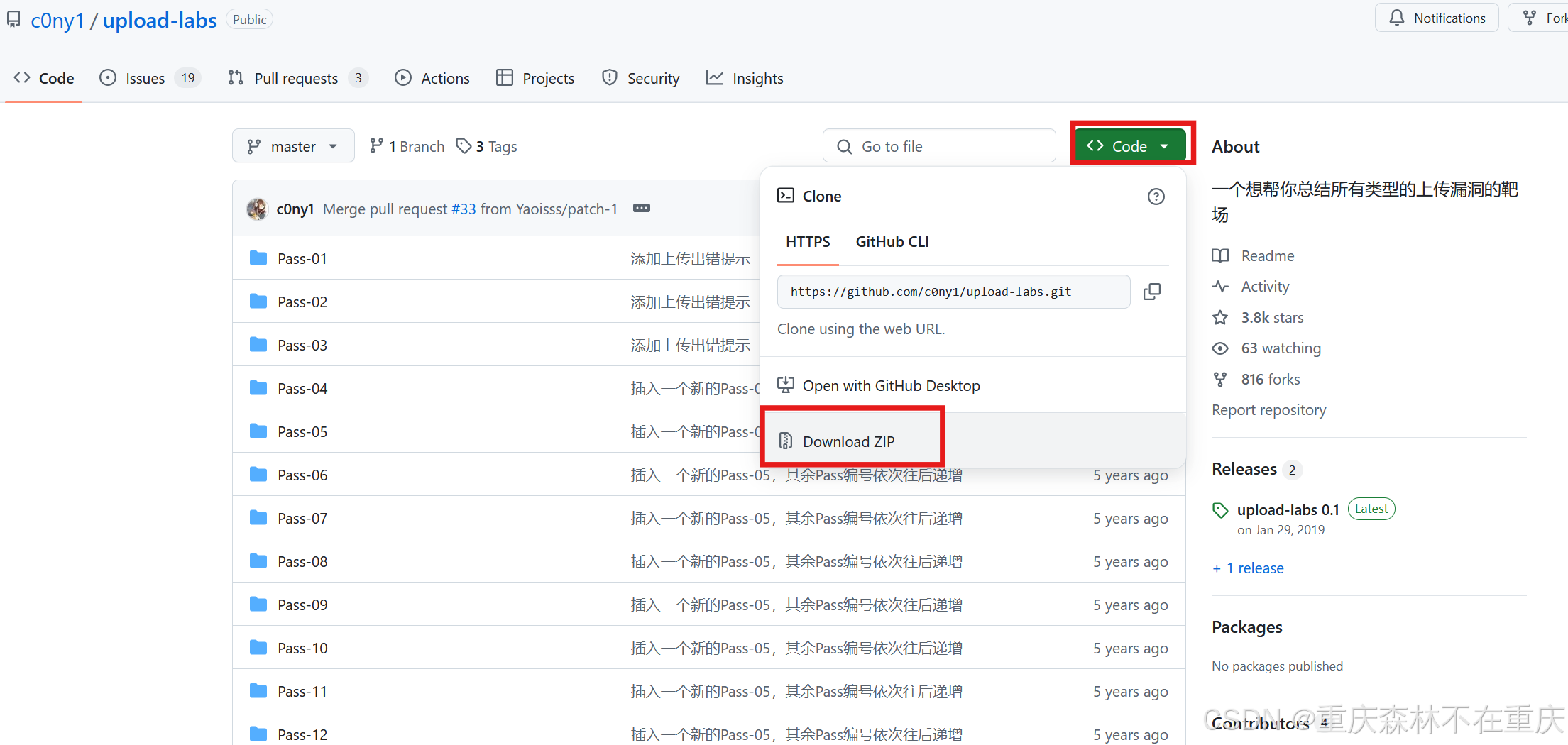Screen dimensions: 1568x745
Task: Click the tag icon next to upload-labs 0.1
Action: click(x=1220, y=509)
